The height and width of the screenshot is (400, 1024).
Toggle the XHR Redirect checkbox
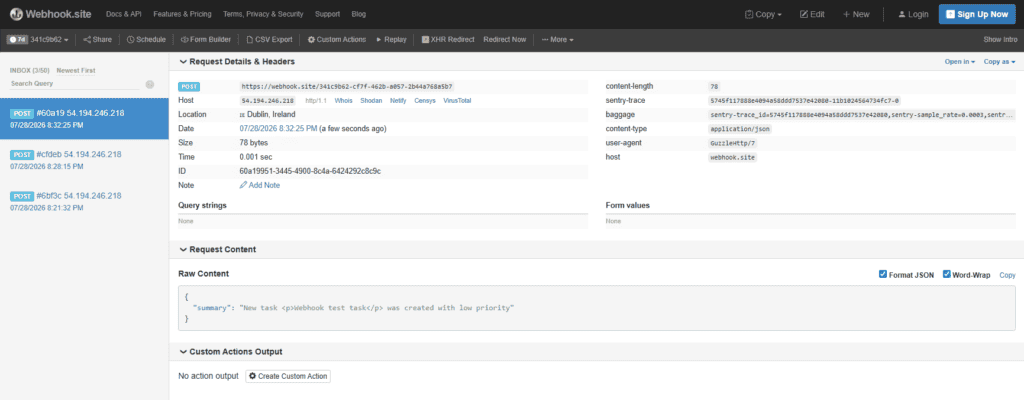tap(425, 39)
